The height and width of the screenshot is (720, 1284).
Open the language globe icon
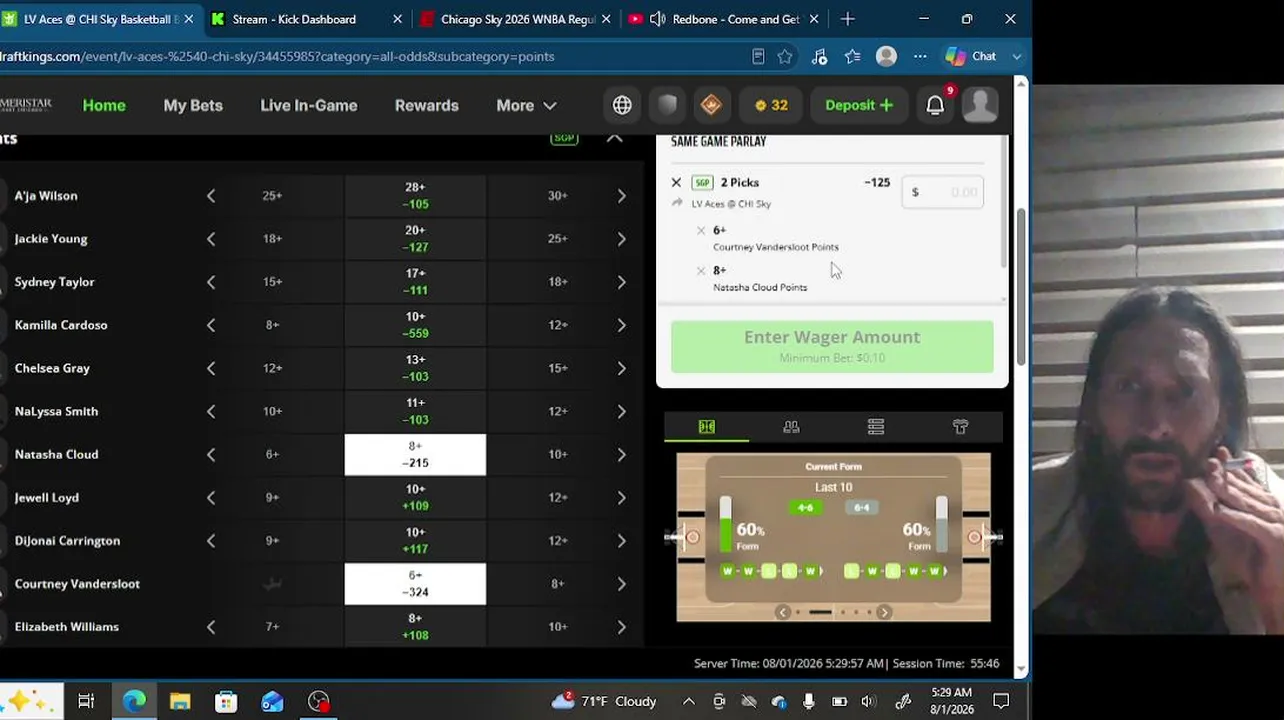[622, 105]
